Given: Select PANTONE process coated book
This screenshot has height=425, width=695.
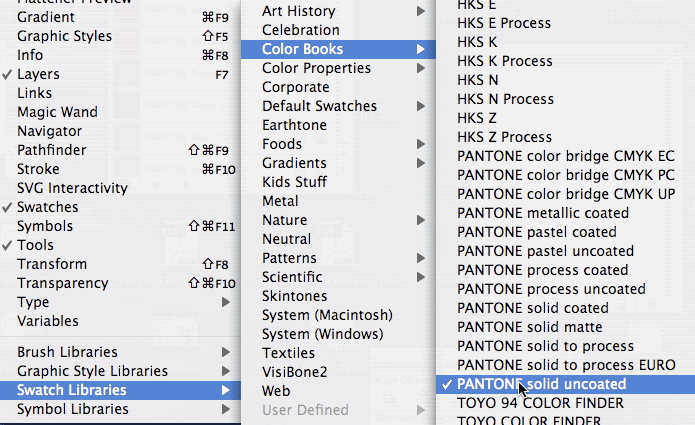Looking at the screenshot, I should [x=566, y=270].
